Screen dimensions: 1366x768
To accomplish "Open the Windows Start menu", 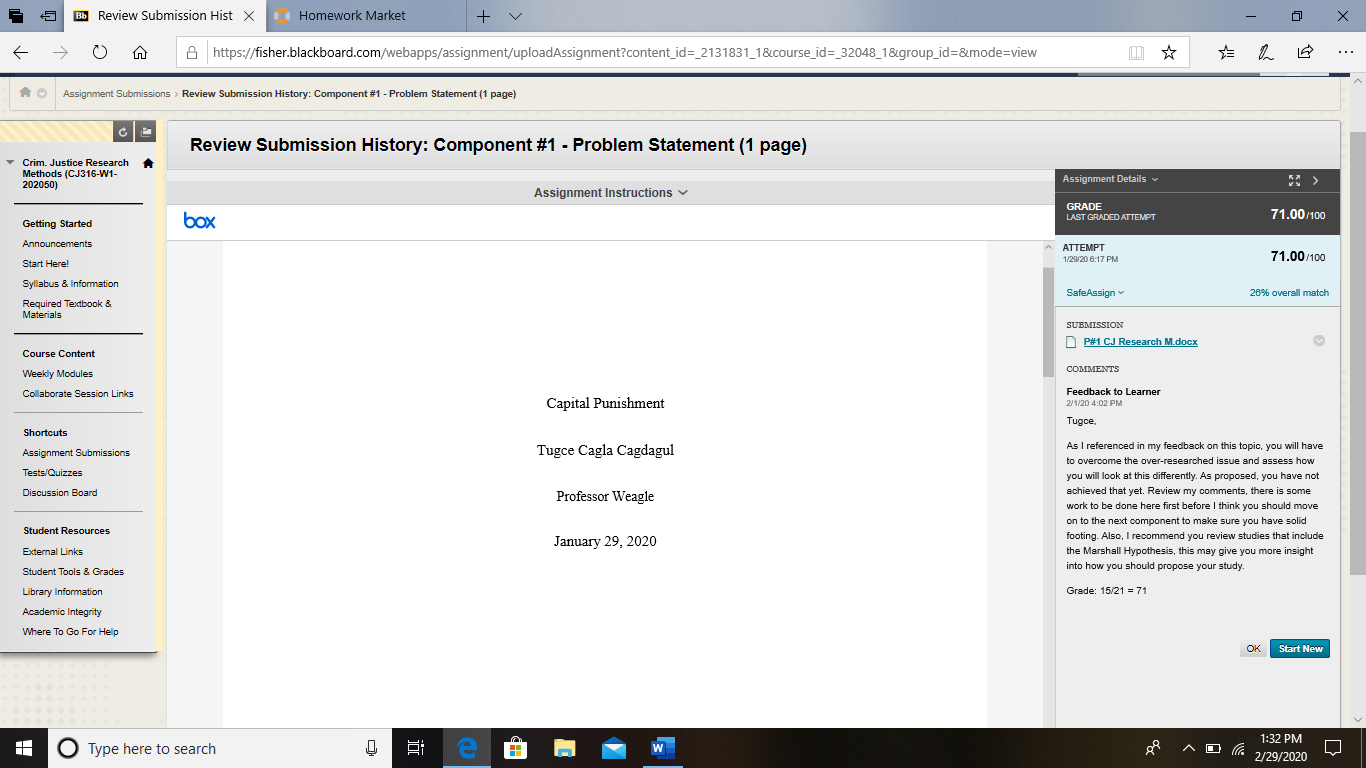I will coord(23,748).
